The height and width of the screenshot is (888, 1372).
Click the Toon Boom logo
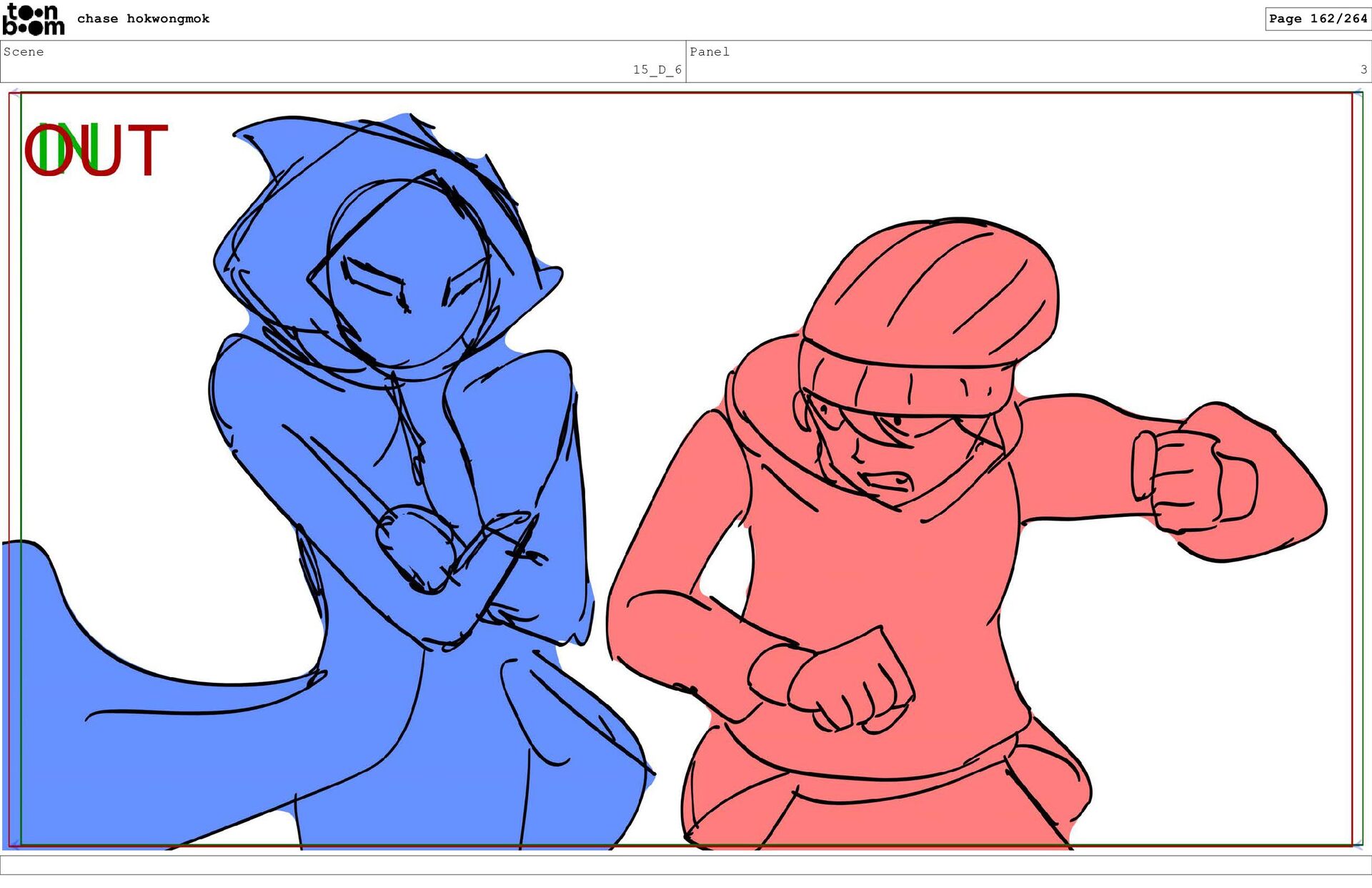point(33,19)
